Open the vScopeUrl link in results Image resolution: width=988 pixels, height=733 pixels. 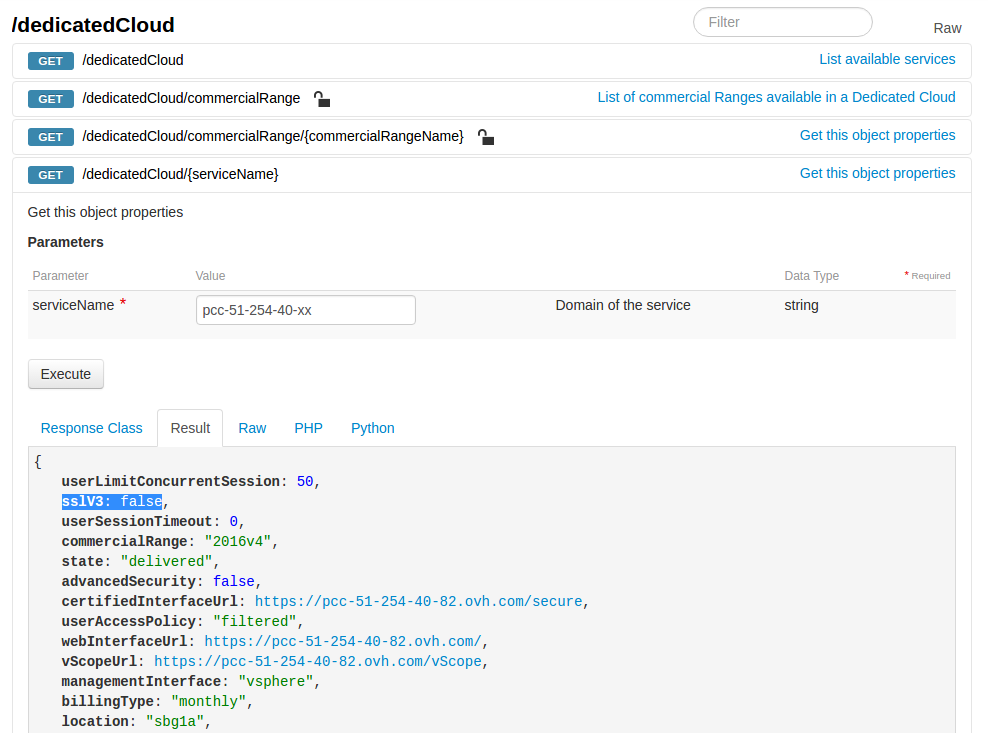point(319,661)
